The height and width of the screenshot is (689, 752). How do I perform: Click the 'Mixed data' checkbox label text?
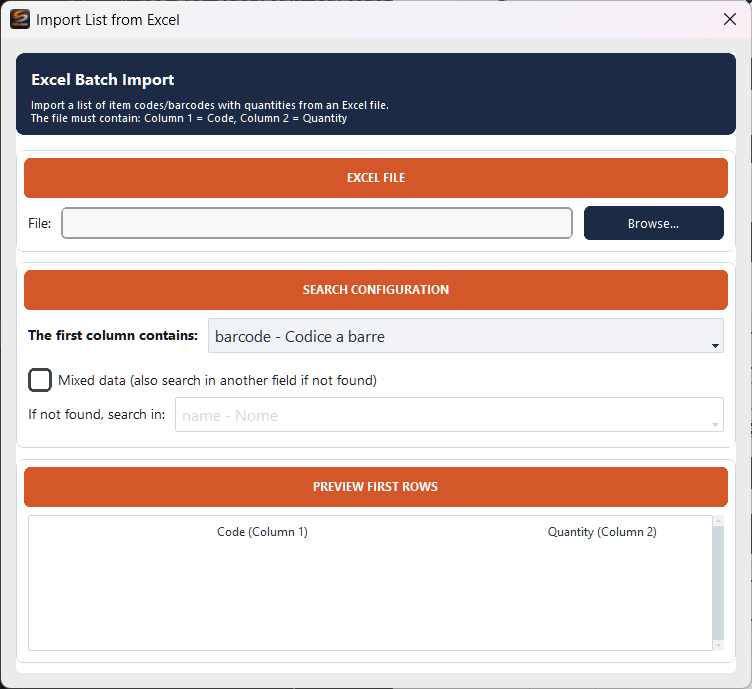point(217,380)
